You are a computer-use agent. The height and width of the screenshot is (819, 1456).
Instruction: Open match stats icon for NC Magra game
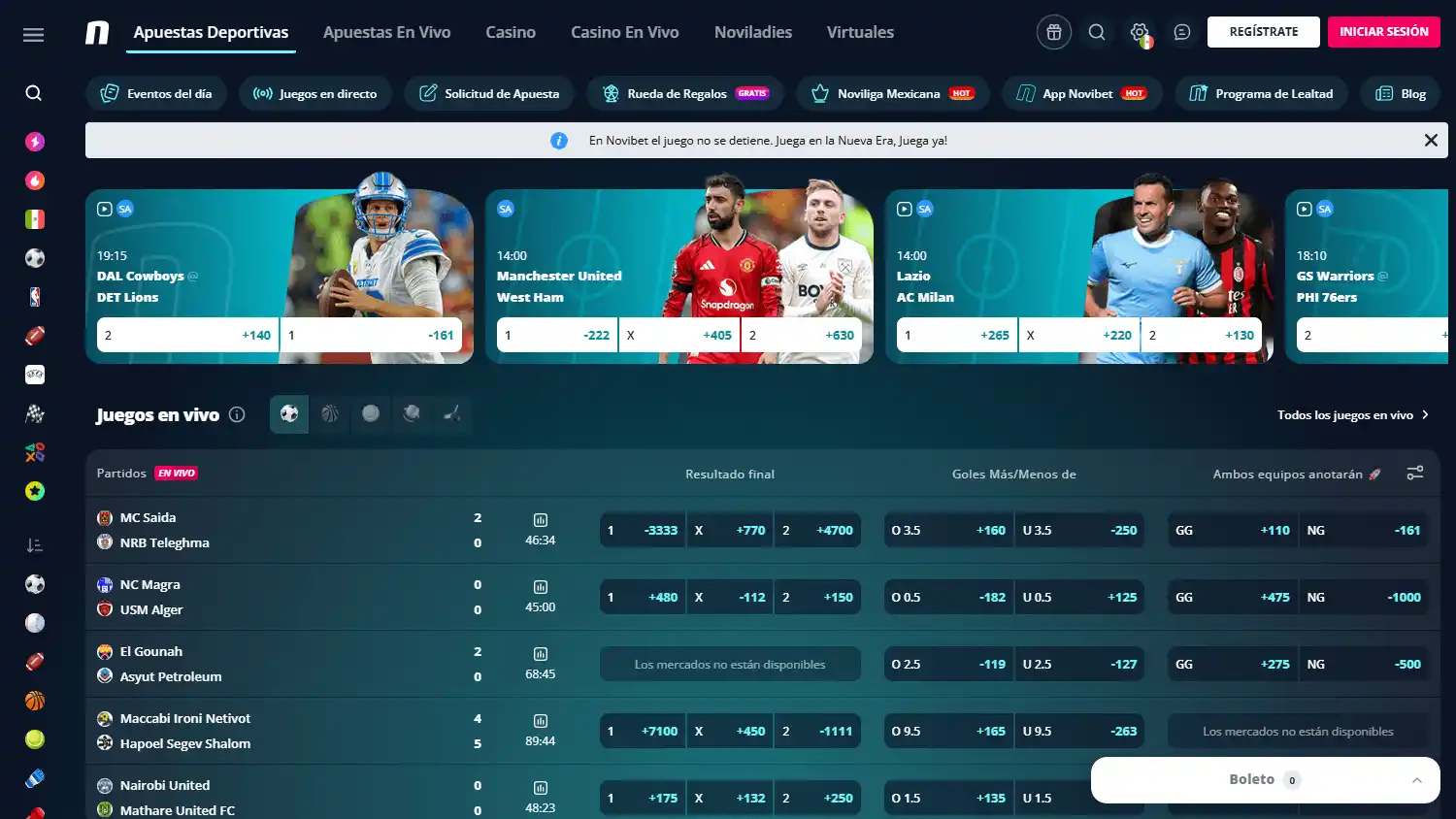(541, 587)
